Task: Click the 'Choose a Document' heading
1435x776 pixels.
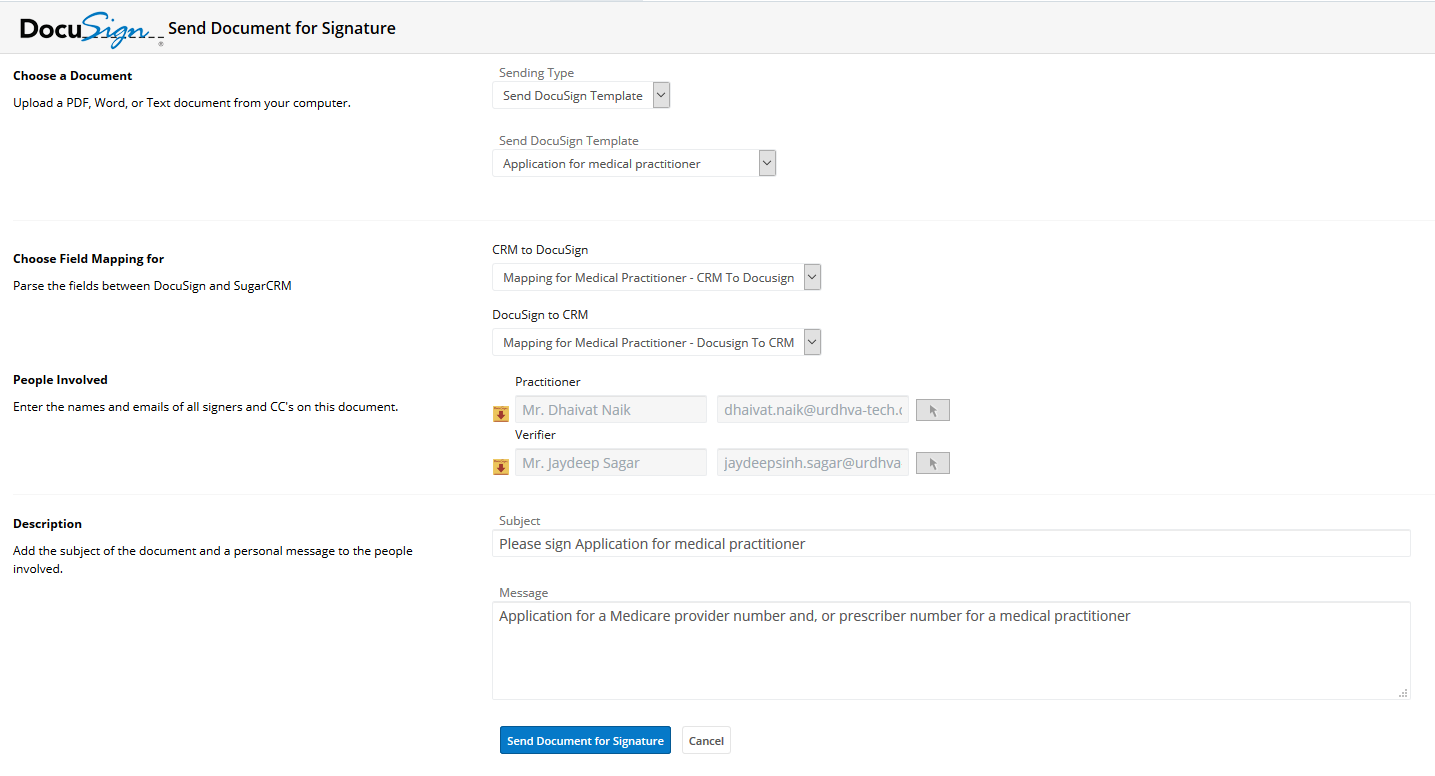Action: [73, 76]
